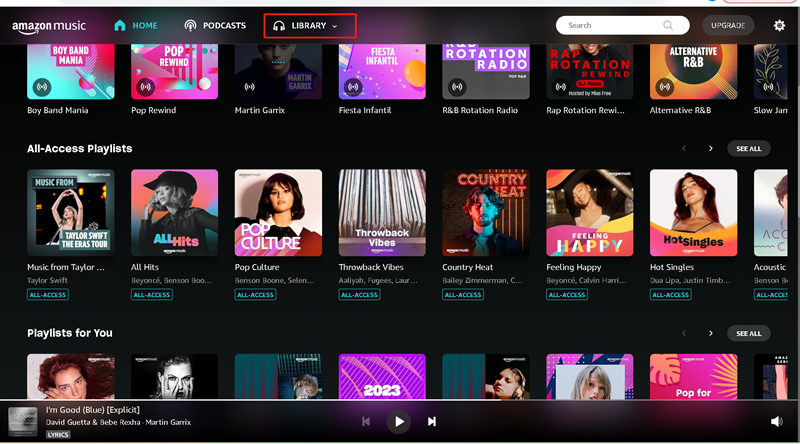Start the Fiesta Infantil station icon

354,86
